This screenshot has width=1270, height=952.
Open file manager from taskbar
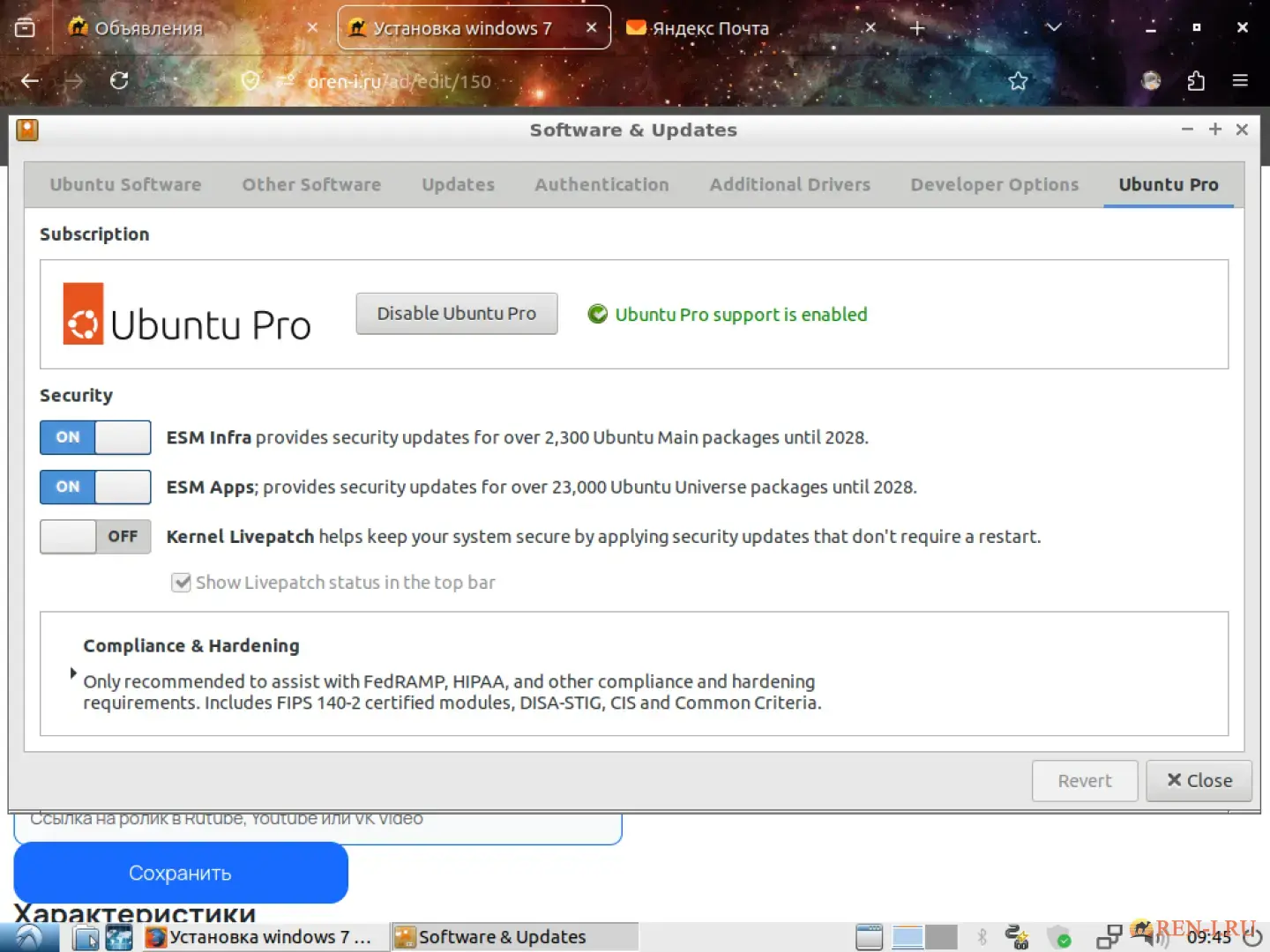86,937
